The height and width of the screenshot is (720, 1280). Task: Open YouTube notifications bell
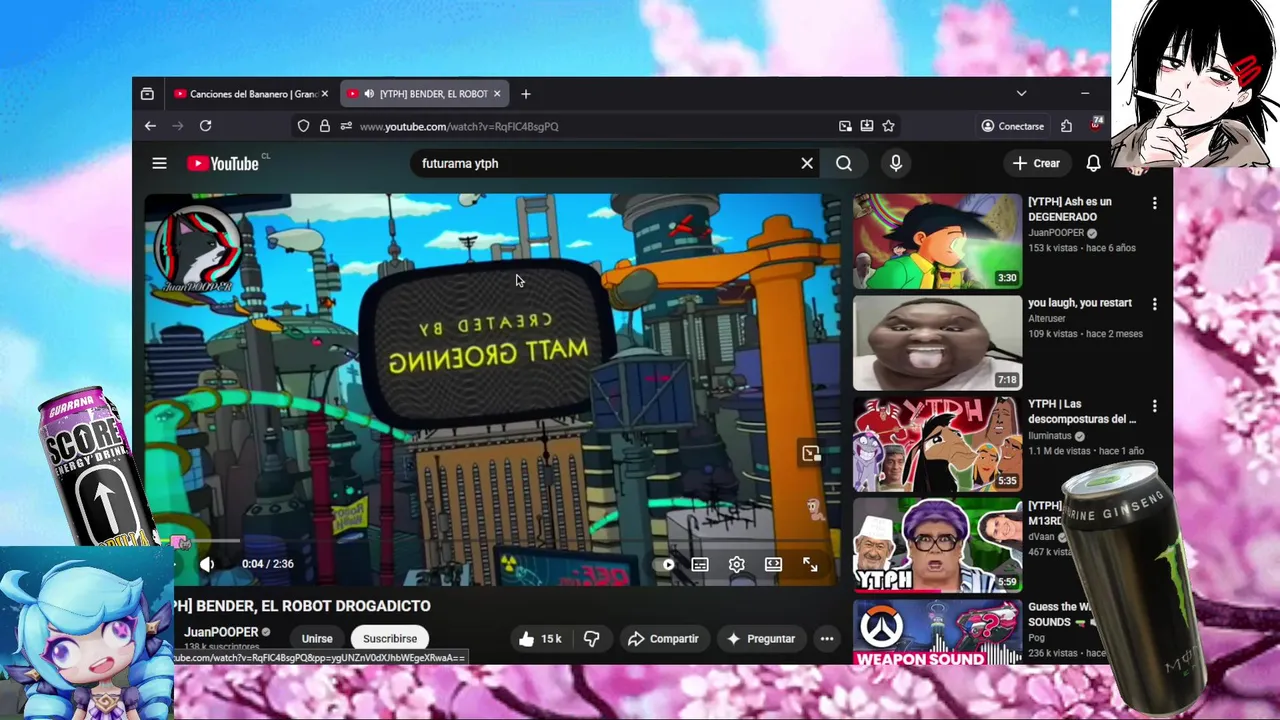point(1093,163)
